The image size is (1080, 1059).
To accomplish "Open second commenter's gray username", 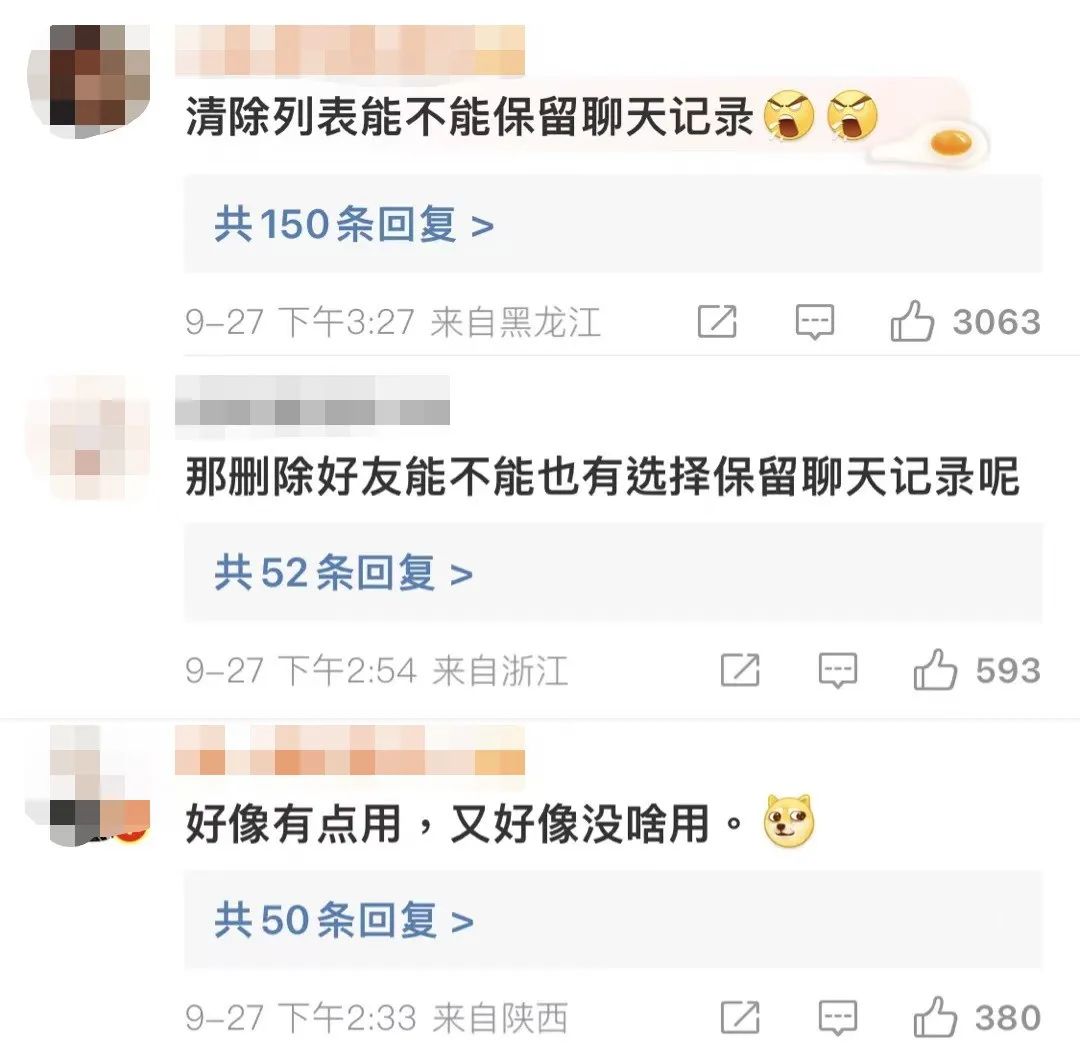I will [312, 407].
